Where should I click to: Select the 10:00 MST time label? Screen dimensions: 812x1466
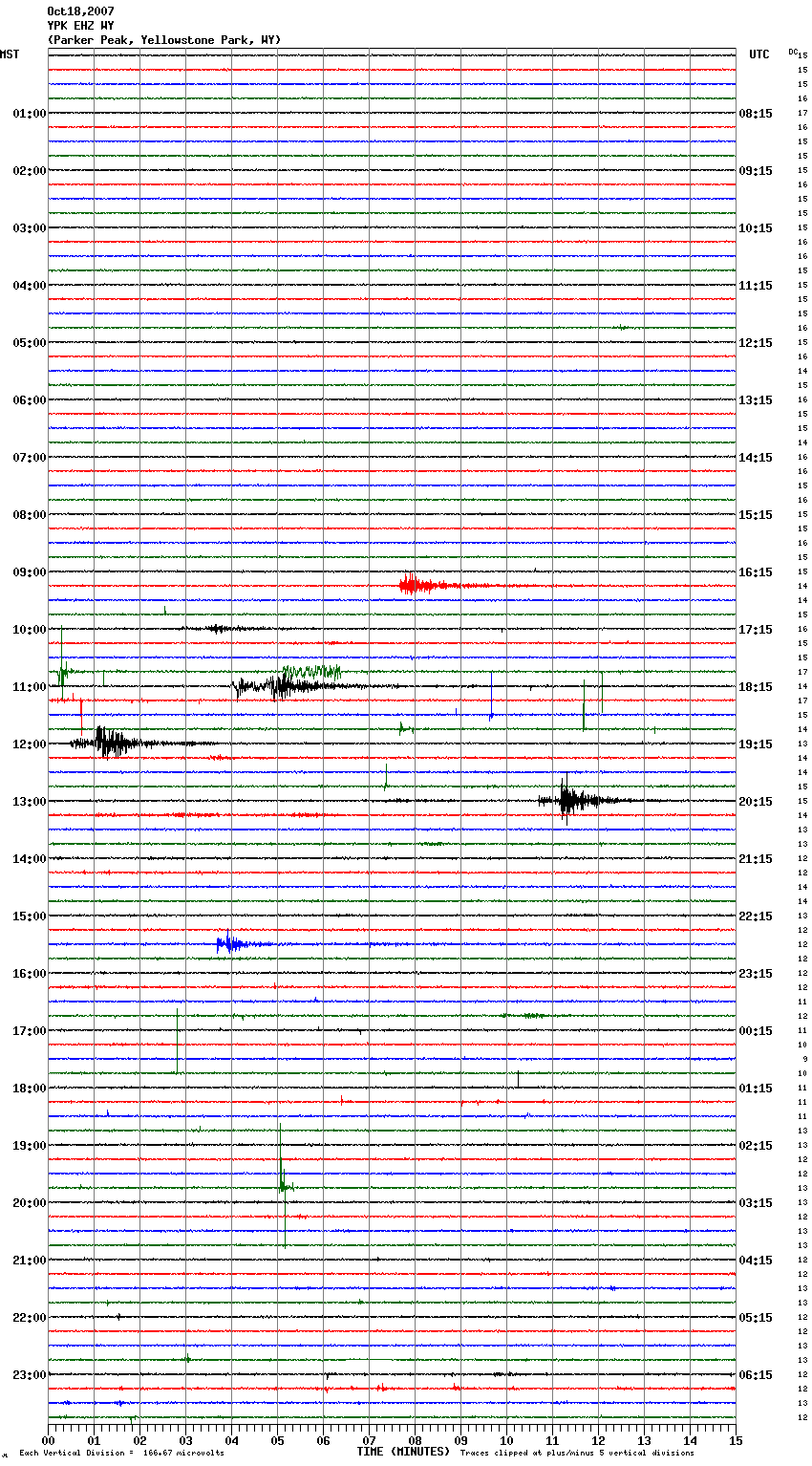pyautogui.click(x=30, y=630)
